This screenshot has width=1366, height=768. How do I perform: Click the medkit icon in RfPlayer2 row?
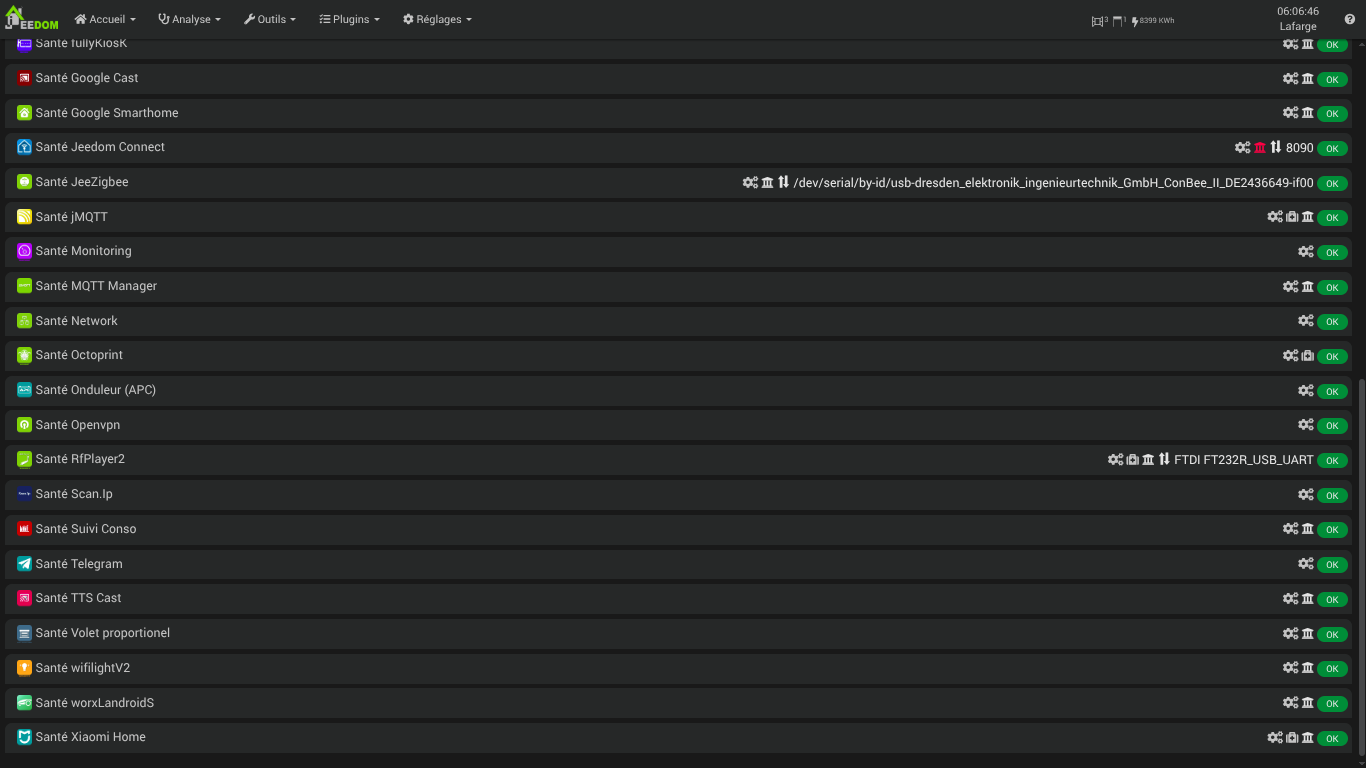pos(1132,460)
